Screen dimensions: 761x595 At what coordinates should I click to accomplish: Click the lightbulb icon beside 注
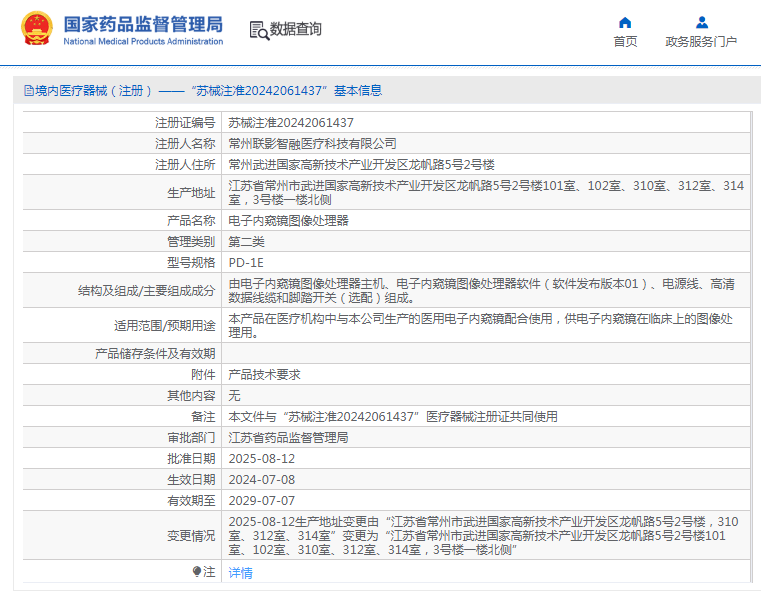click(197, 572)
